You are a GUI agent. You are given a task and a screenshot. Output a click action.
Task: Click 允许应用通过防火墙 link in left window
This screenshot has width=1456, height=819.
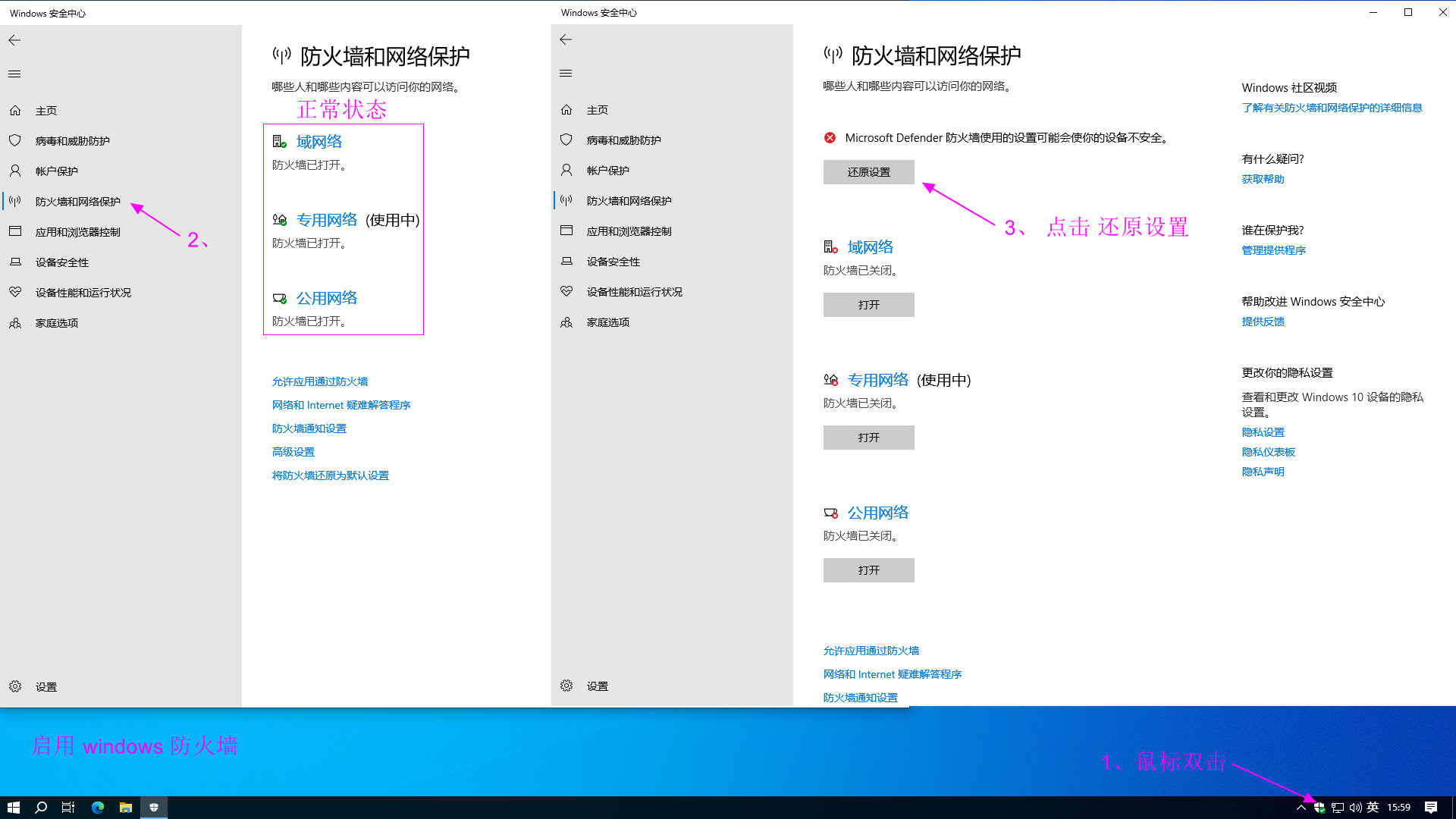coord(320,381)
